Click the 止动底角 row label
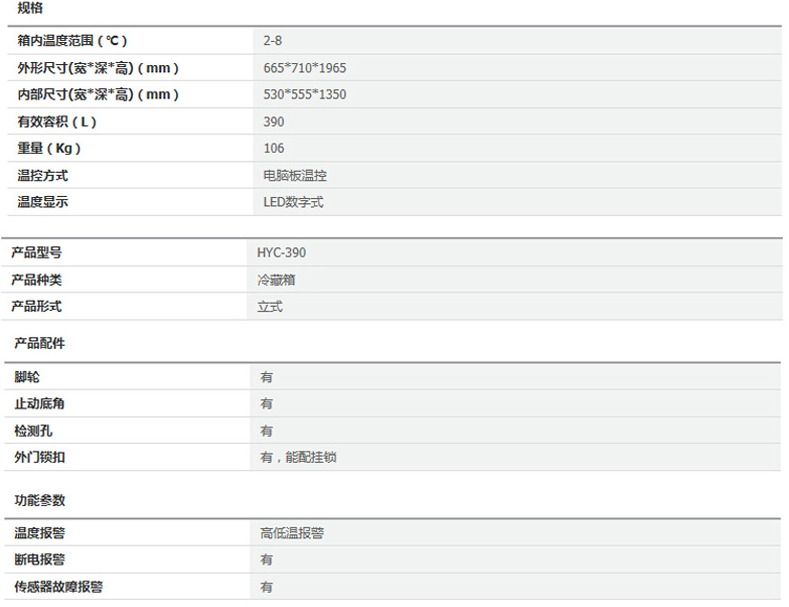Image resolution: width=789 pixels, height=607 pixels. pyautogui.click(x=41, y=404)
